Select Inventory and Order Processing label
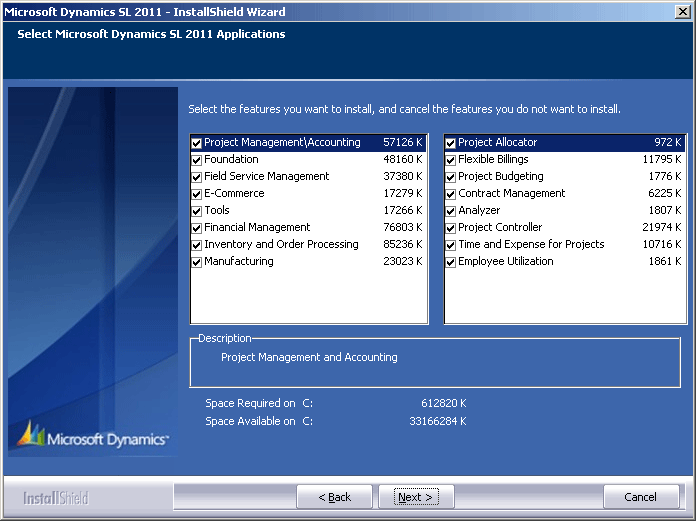Image resolution: width=696 pixels, height=521 pixels. pyautogui.click(x=281, y=244)
